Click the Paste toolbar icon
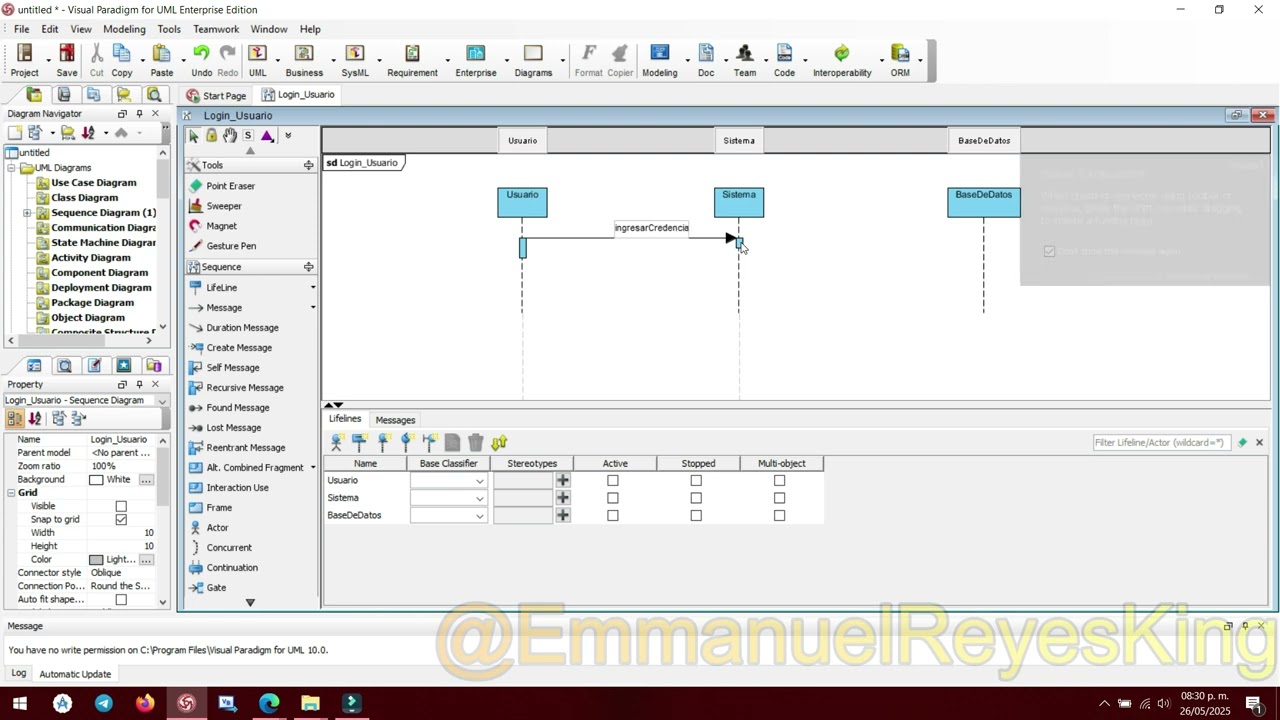This screenshot has width=1280, height=720. click(162, 60)
